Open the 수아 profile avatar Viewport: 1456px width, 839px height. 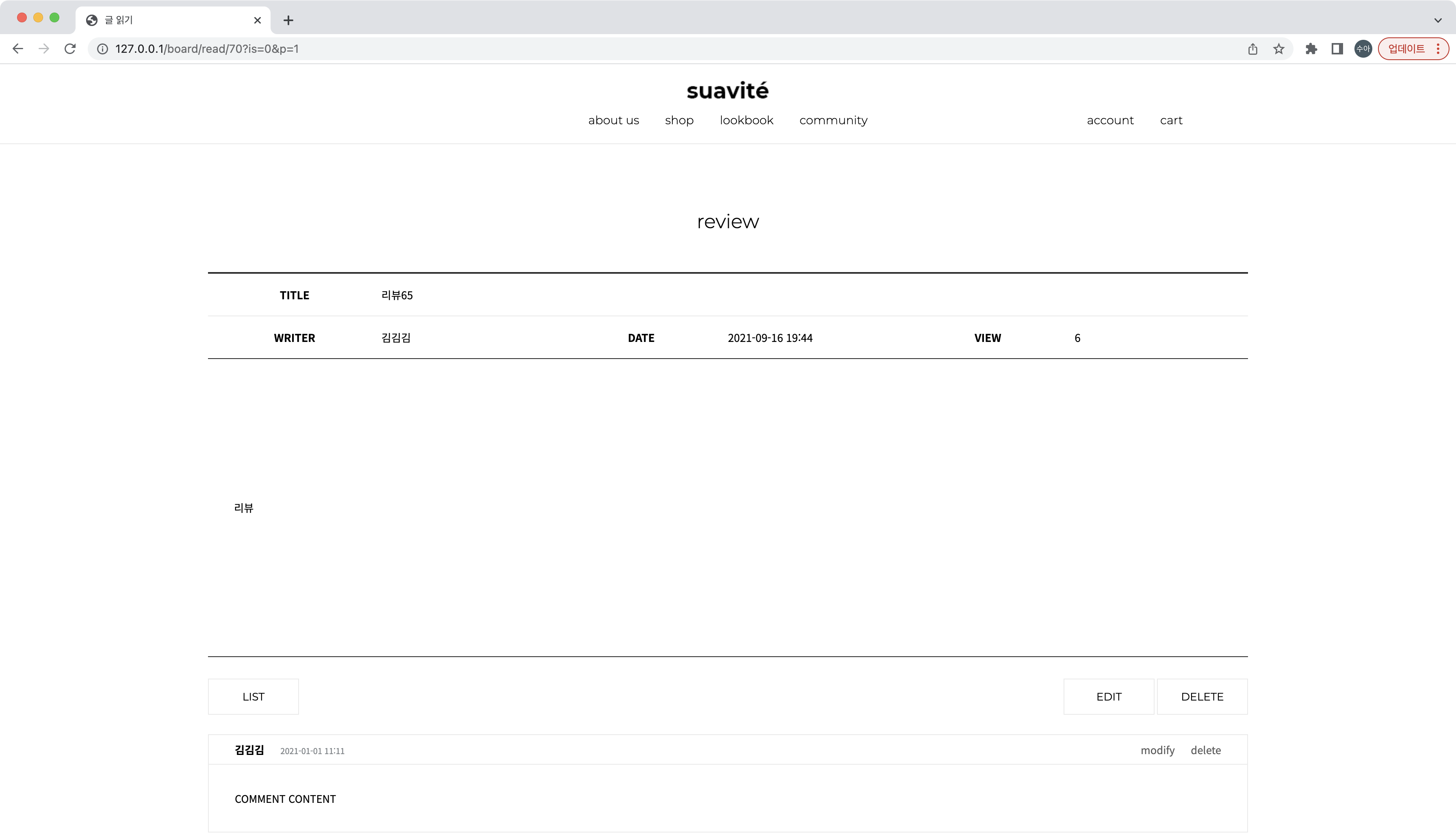click(x=1363, y=49)
